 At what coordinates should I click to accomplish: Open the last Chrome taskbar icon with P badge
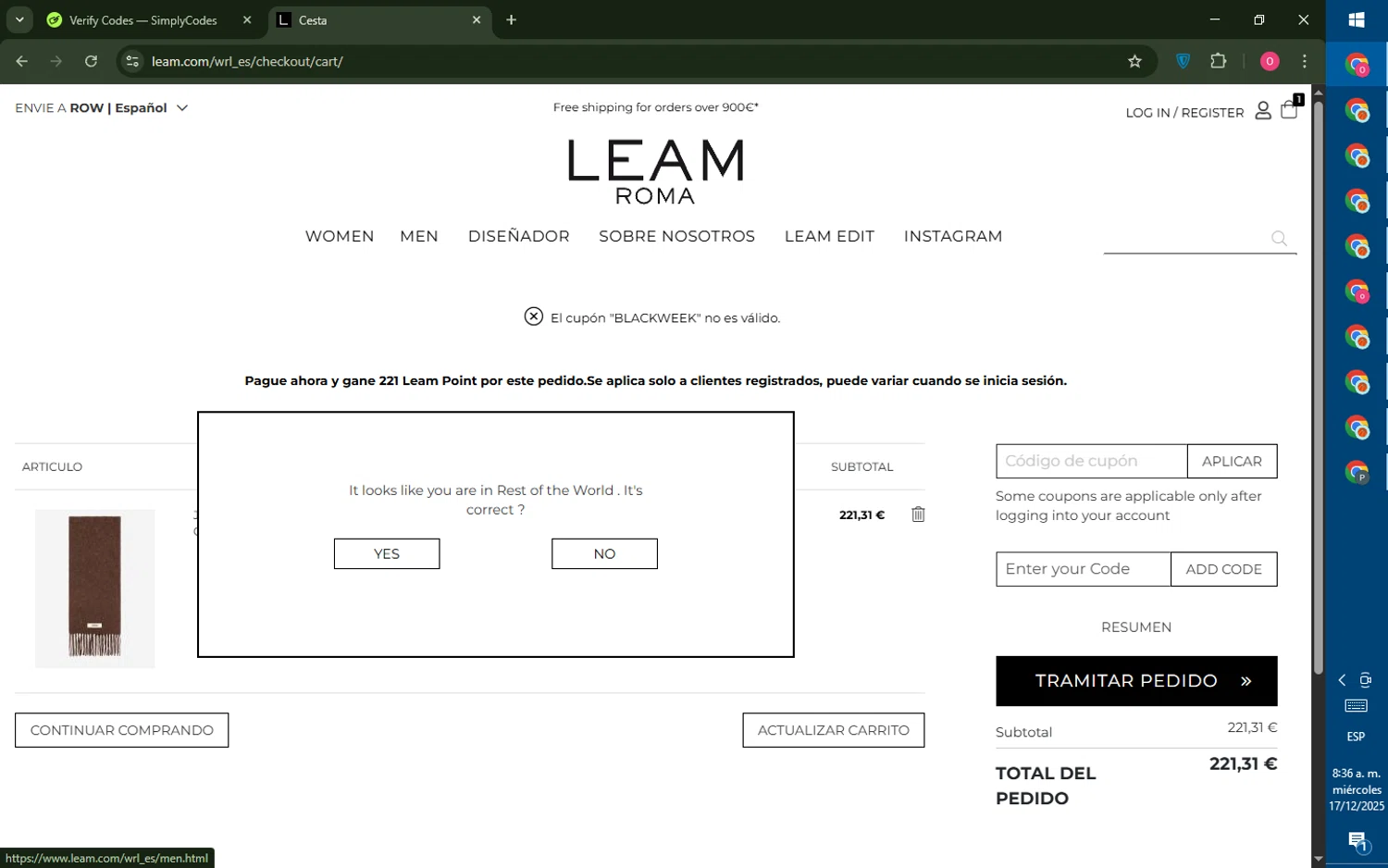(x=1357, y=472)
